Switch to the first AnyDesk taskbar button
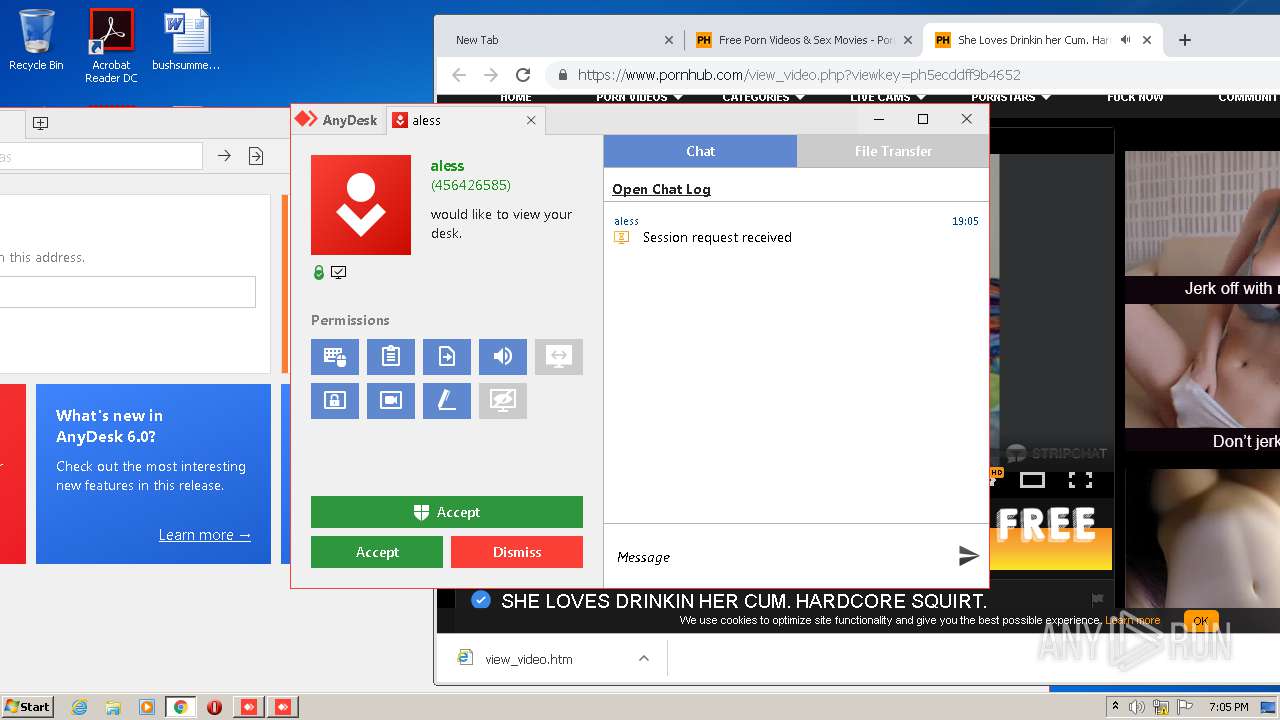The image size is (1280, 720). [249, 707]
